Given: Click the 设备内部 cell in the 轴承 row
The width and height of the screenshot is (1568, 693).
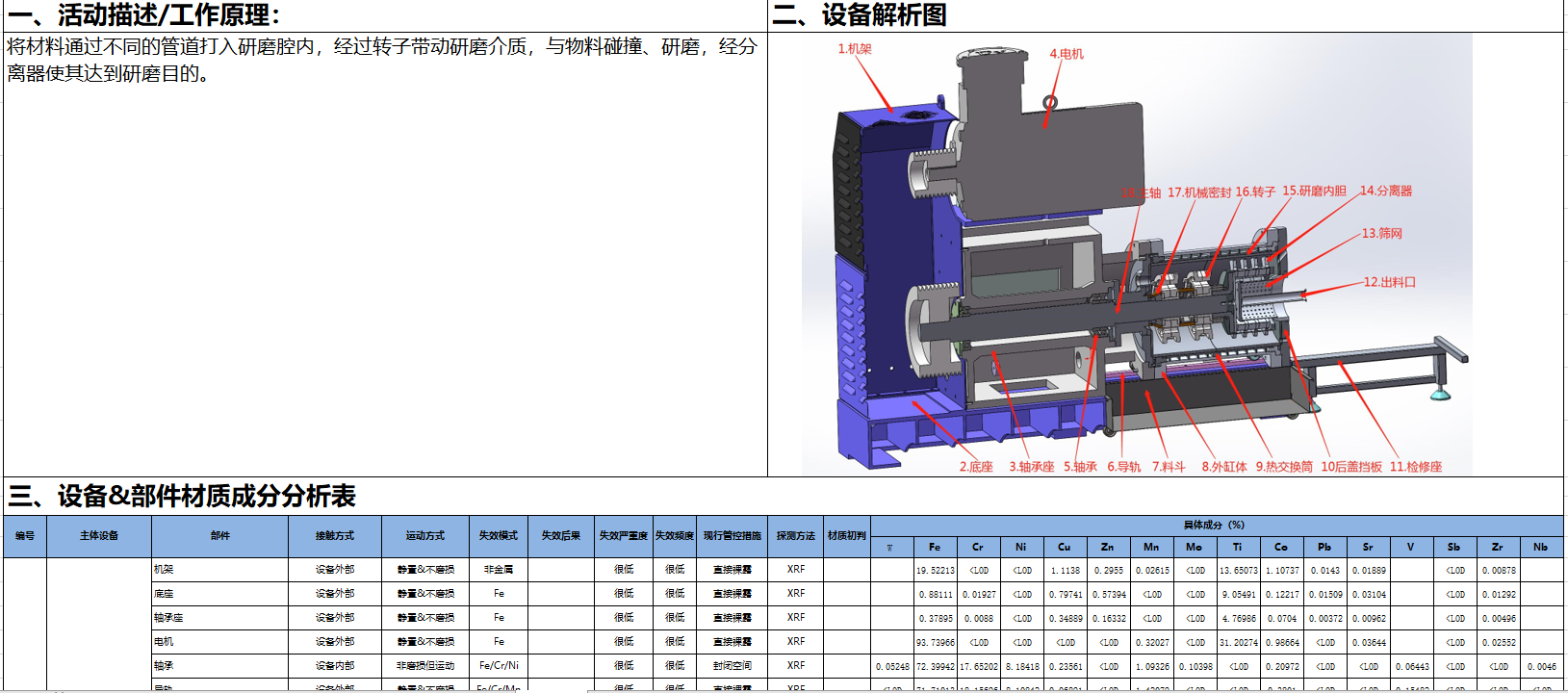Looking at the screenshot, I should point(335,666).
